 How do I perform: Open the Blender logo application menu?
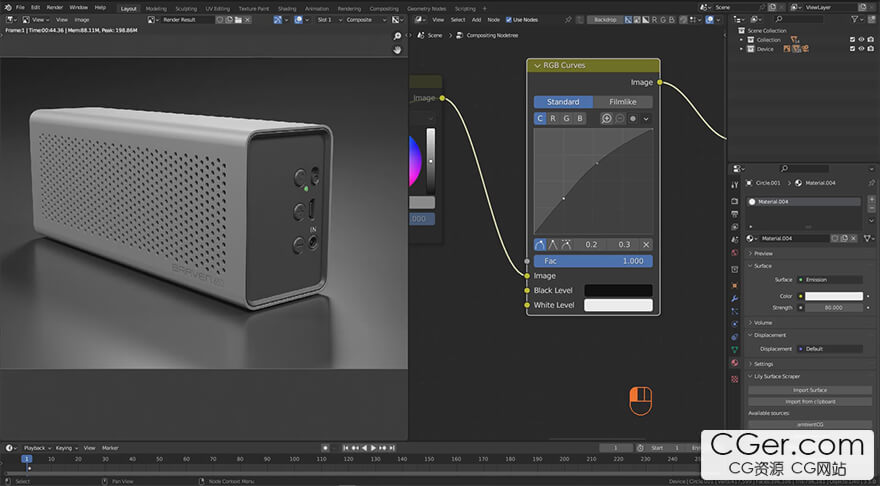7,8
